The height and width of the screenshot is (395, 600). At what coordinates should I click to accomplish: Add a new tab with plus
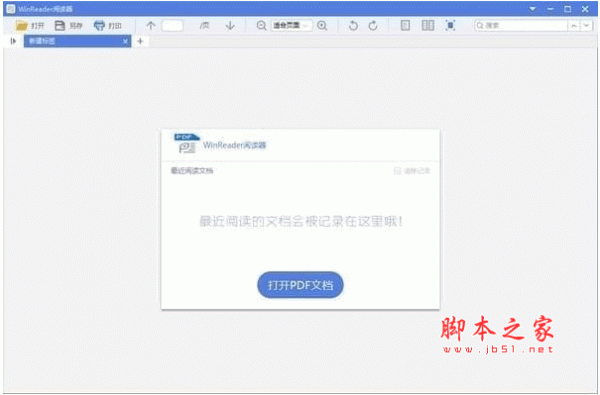140,41
